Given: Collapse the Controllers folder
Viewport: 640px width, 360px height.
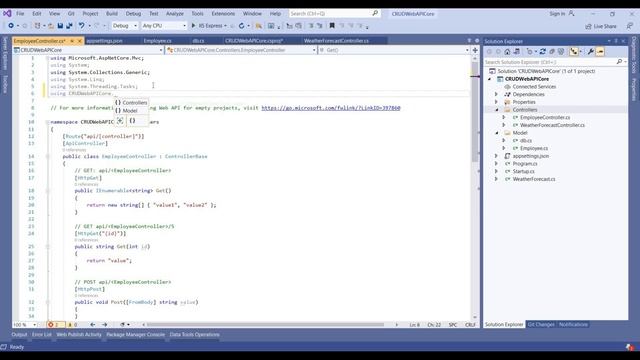Looking at the screenshot, I should [497, 110].
